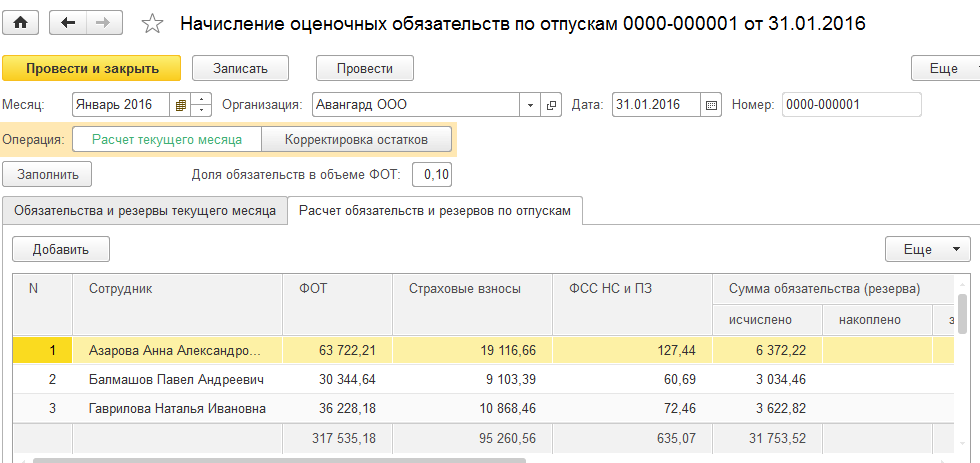This screenshot has height=463, width=980.
Task: Add document to favorites with star
Action: point(153,23)
